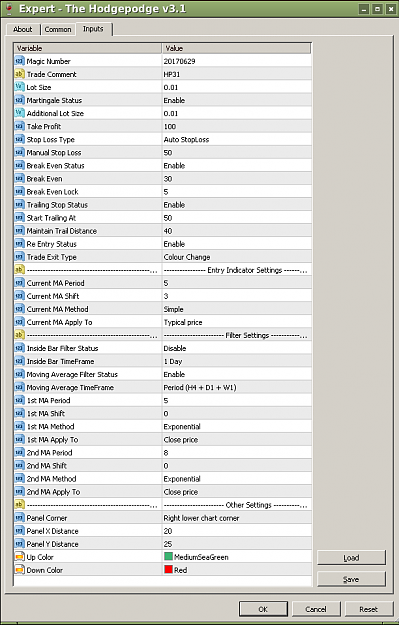Click the icon beside Current MA Period
The width and height of the screenshot is (399, 625).
(x=20, y=283)
